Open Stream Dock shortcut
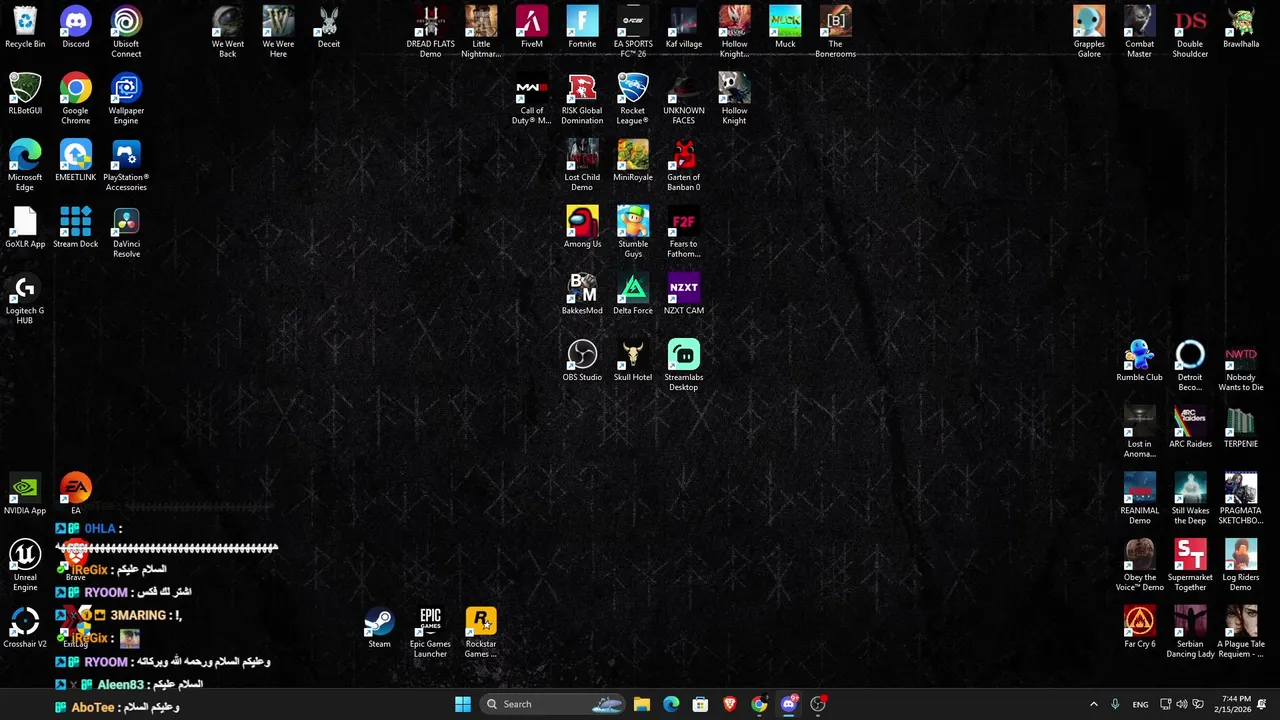This screenshot has height=720, width=1280. pos(75,228)
